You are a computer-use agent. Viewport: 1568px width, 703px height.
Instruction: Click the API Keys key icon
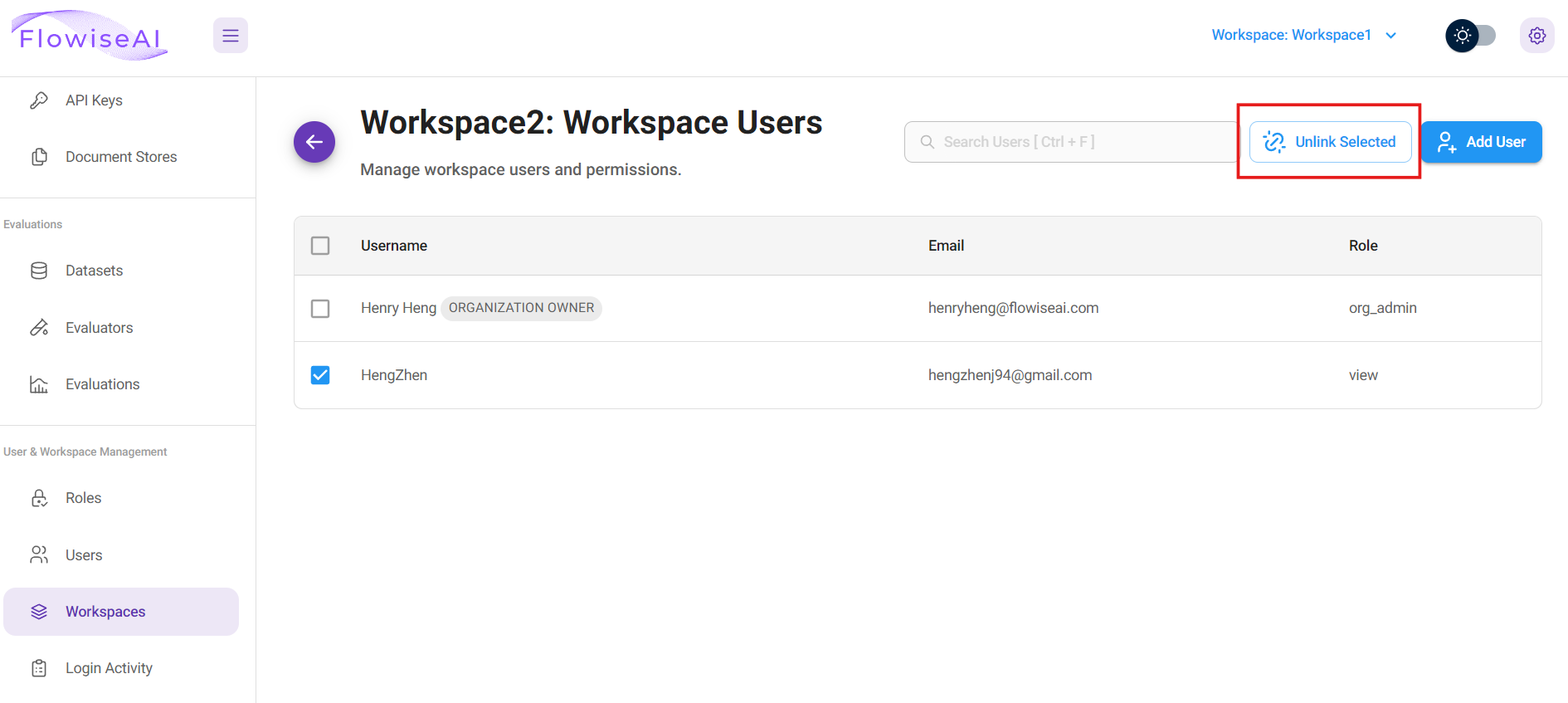(x=39, y=100)
